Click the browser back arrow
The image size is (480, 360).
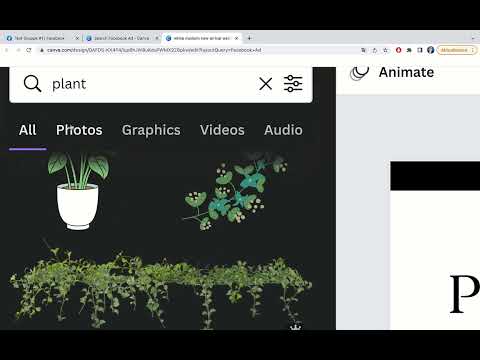click(x=6, y=50)
